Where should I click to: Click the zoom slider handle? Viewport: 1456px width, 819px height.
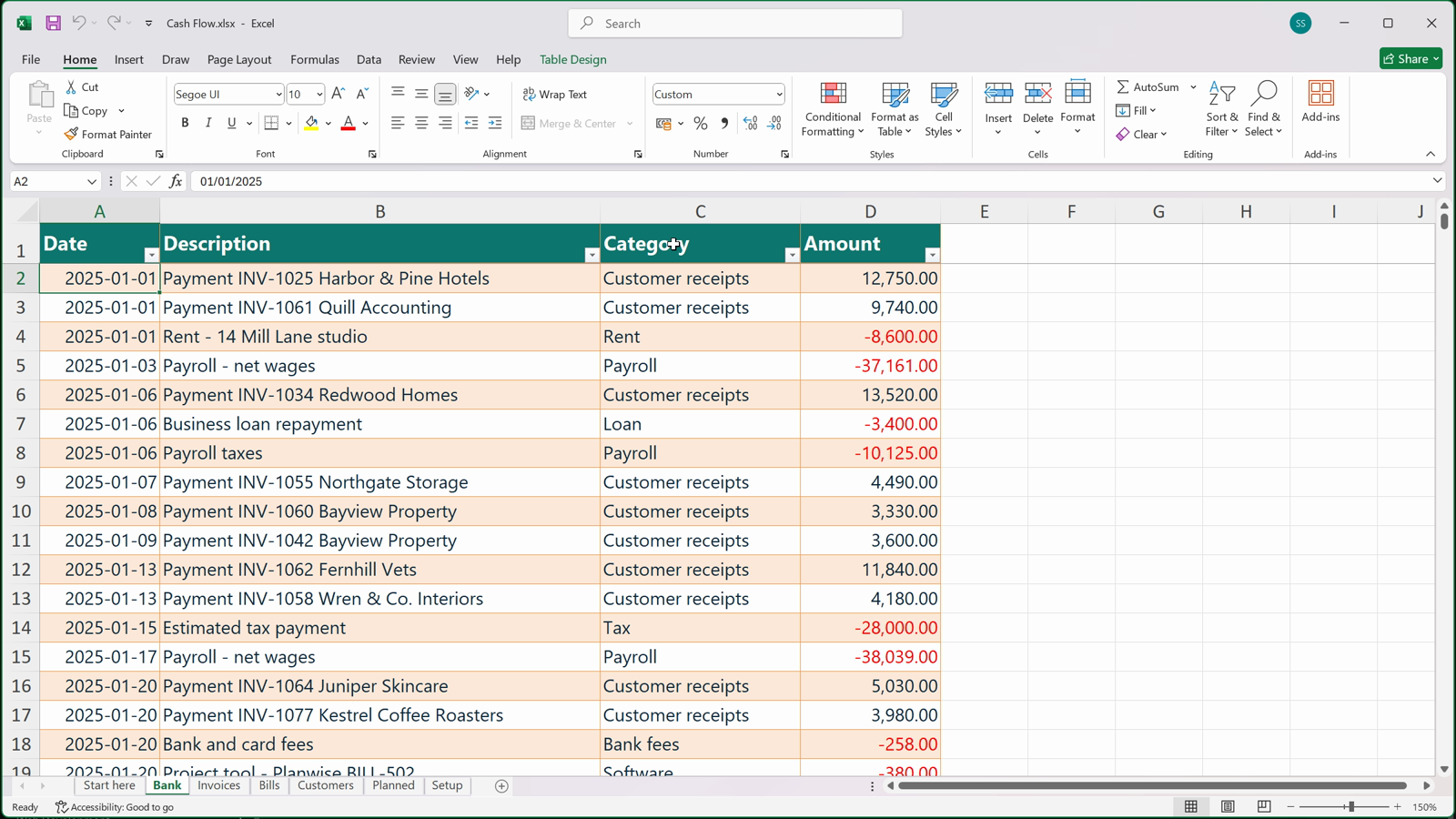click(1351, 806)
